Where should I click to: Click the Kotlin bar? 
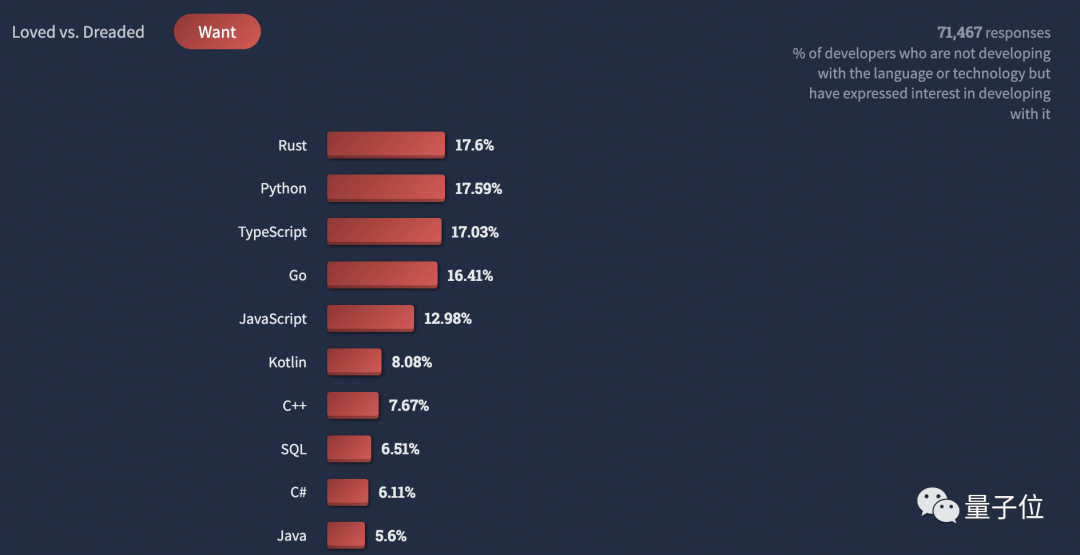click(x=354, y=362)
